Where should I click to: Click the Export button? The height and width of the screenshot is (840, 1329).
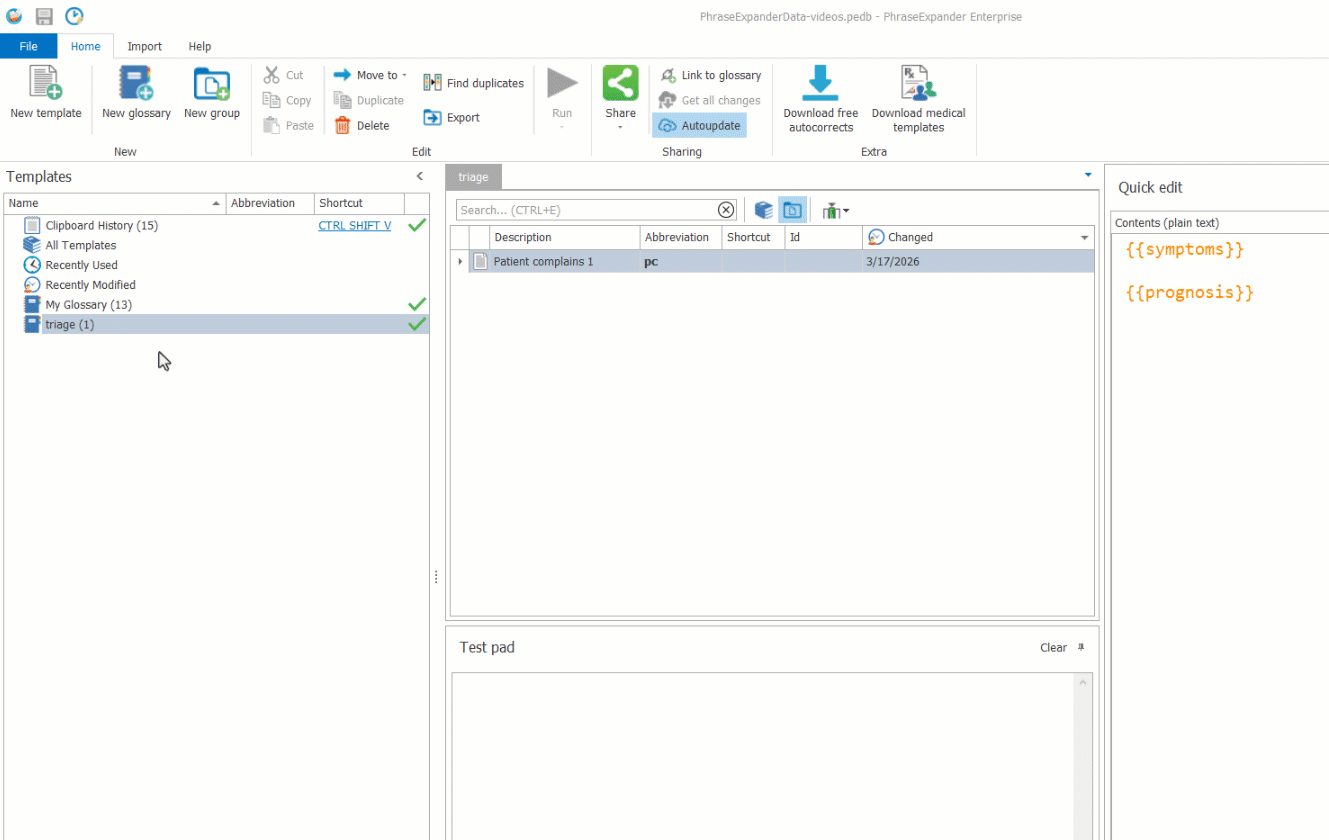452,117
